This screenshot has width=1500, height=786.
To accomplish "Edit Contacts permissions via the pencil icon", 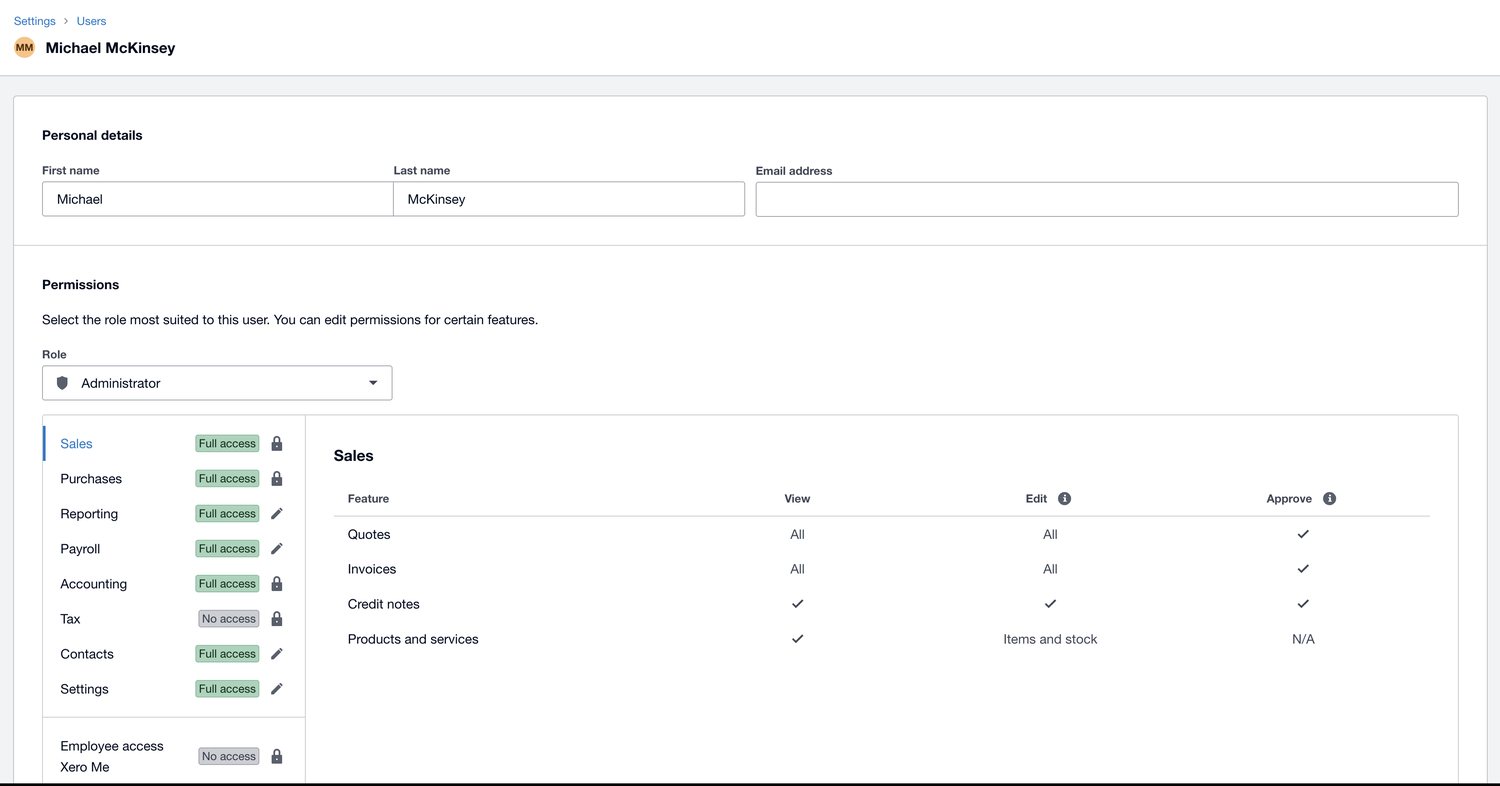I will click(x=277, y=653).
